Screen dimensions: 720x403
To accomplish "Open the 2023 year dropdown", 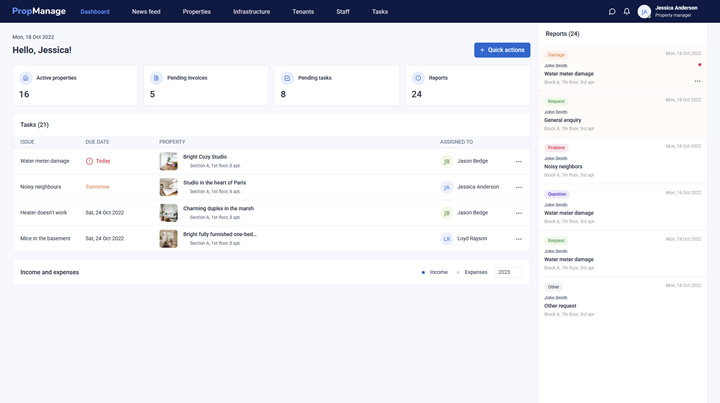I will point(508,272).
